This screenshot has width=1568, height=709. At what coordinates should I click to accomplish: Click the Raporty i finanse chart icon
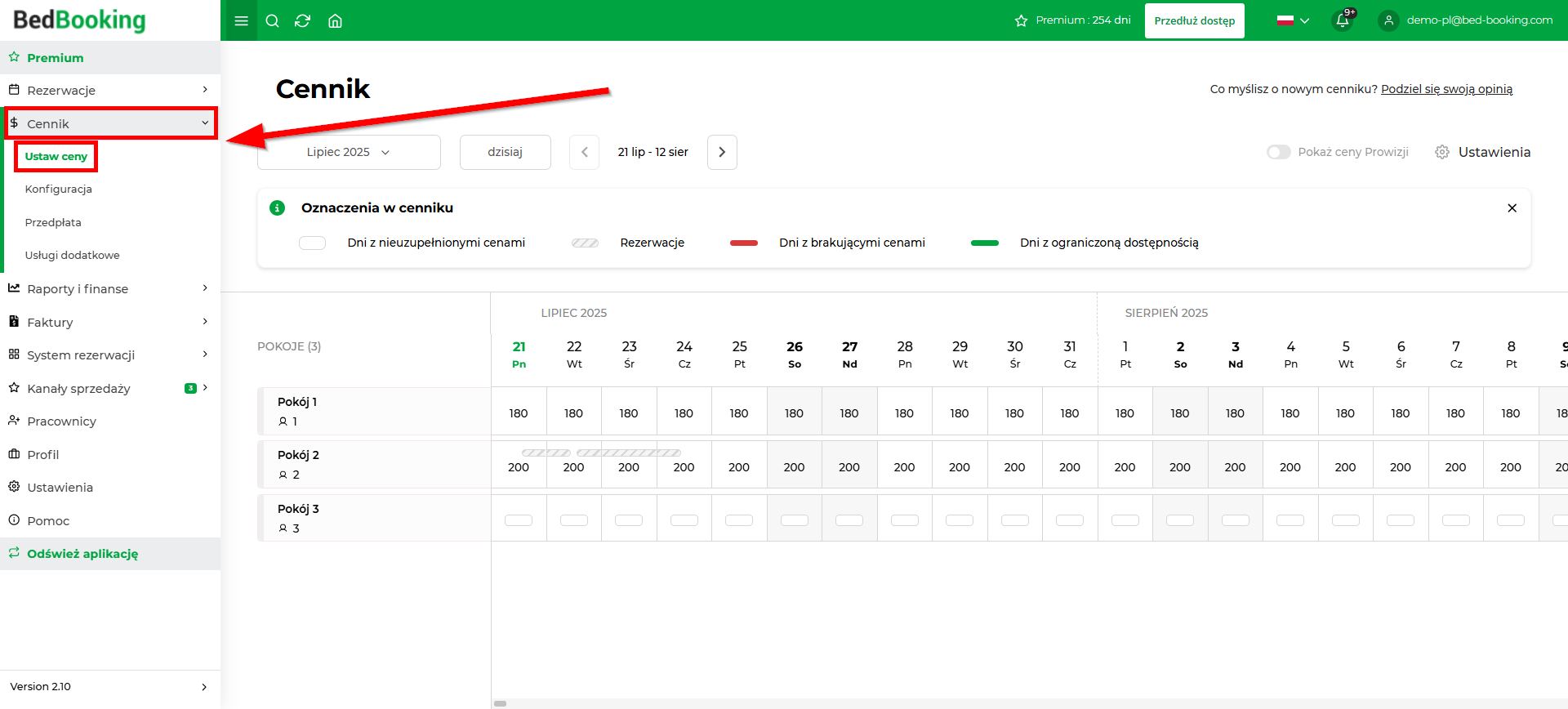tap(14, 288)
